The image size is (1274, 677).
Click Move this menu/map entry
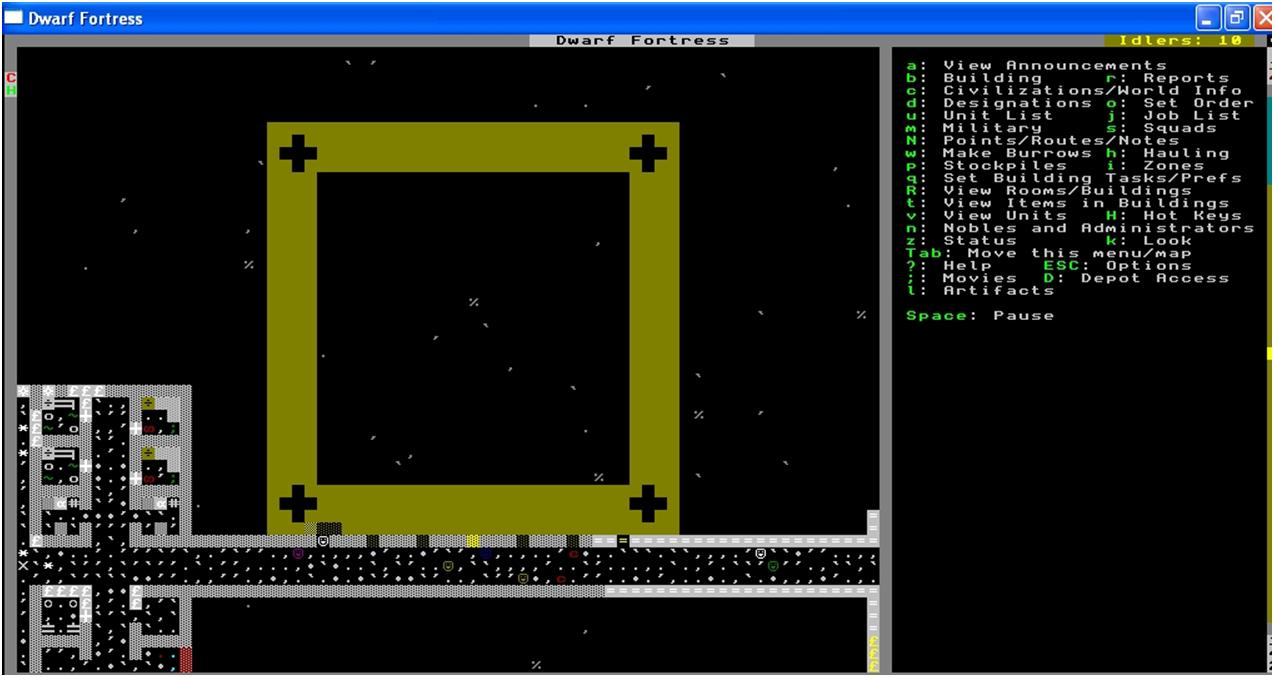1049,253
